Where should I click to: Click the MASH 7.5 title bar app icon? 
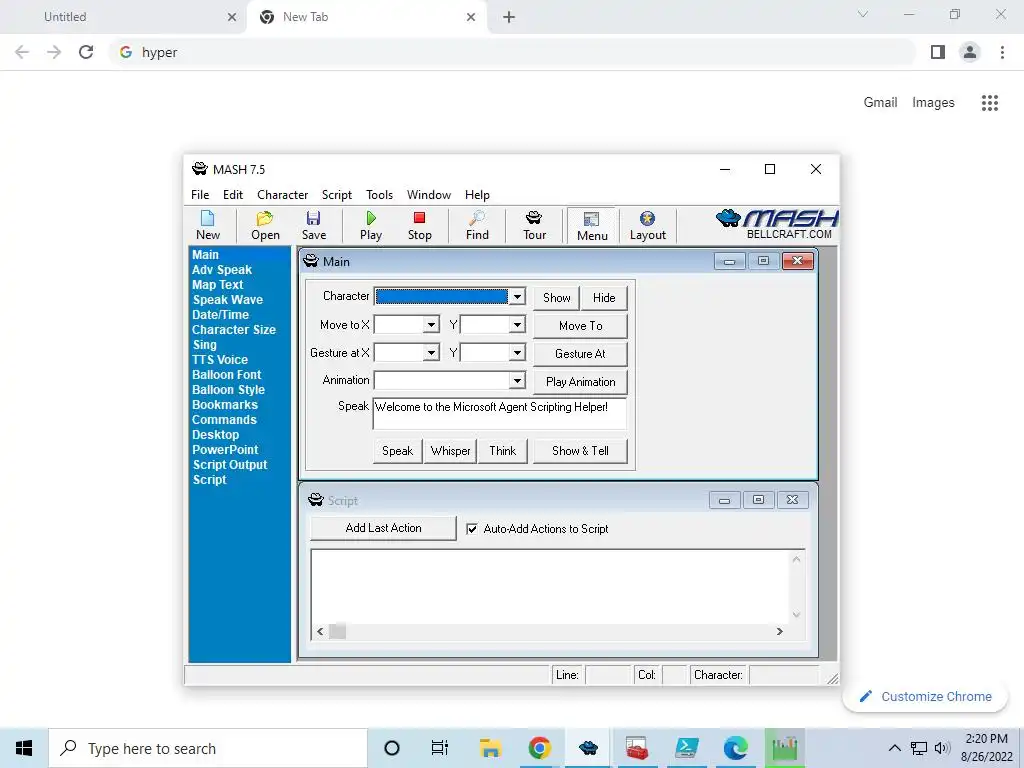tap(199, 169)
